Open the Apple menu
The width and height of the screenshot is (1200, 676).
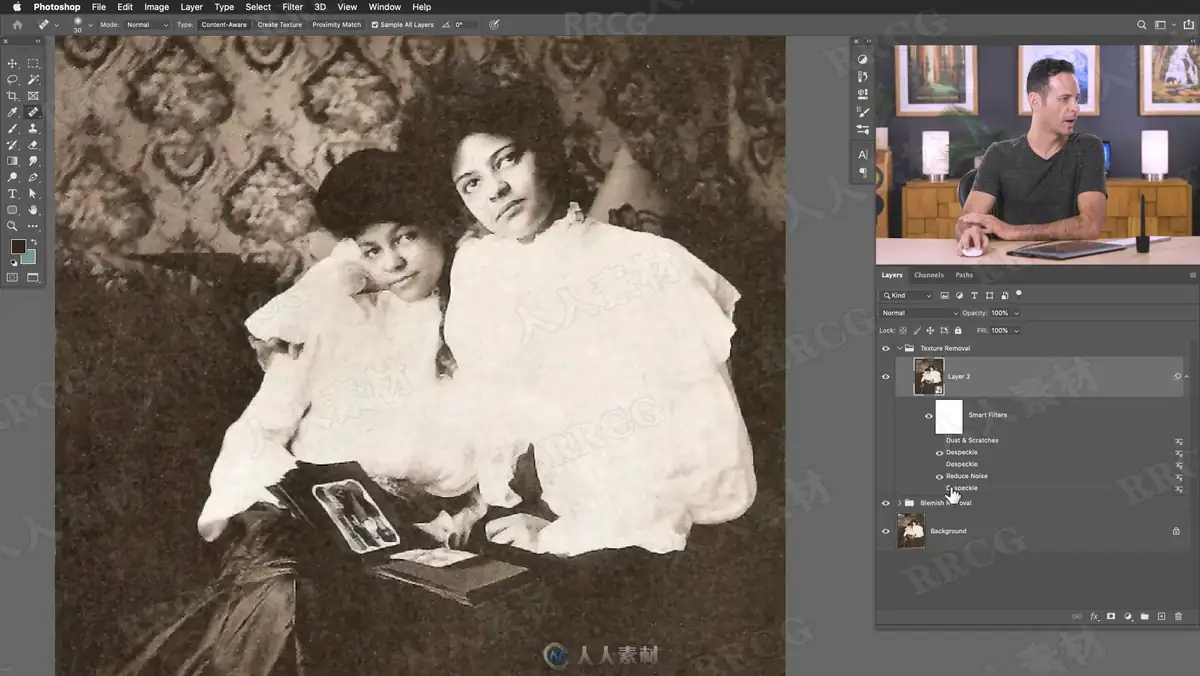pyautogui.click(x=16, y=7)
